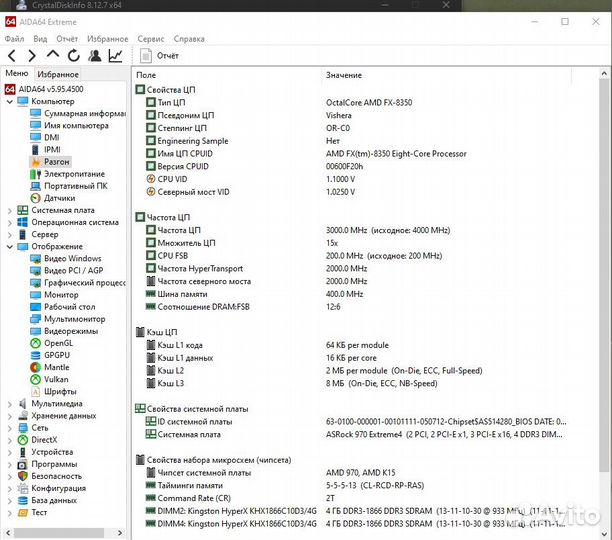Viewport: 612px width, 540px height.
Task: Expand the Системная плата tree node
Action: [x=10, y=210]
